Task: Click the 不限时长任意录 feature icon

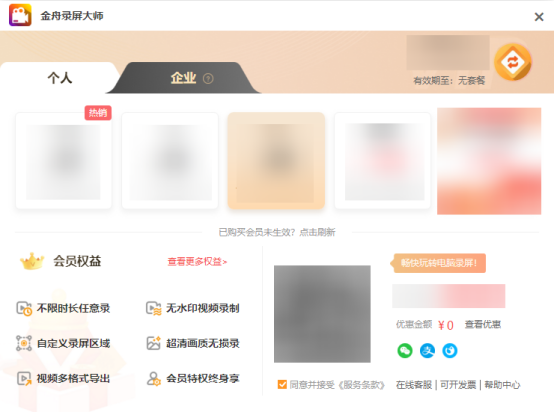Action: pos(24,308)
